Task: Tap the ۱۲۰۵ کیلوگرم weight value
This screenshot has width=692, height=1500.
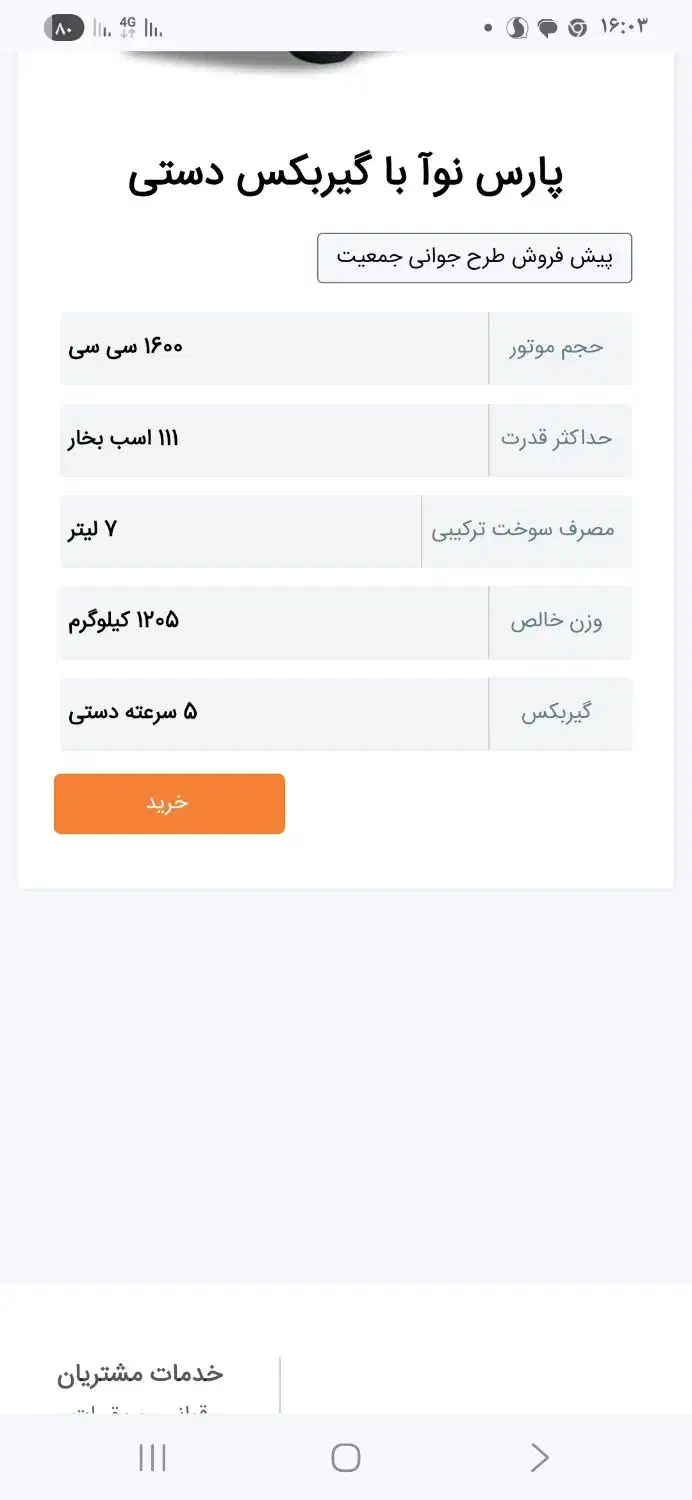Action: [124, 621]
